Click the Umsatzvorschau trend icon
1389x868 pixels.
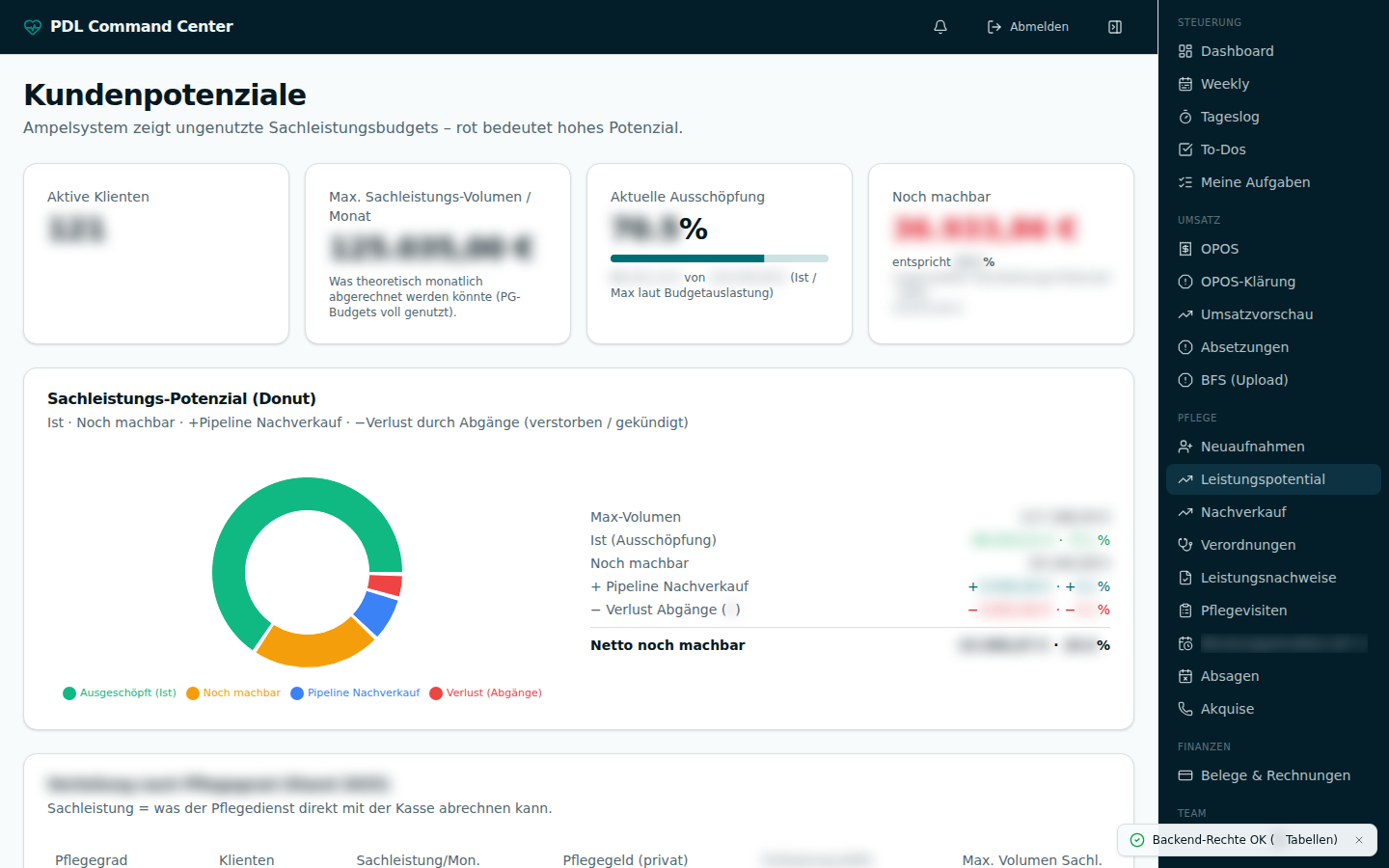click(x=1185, y=314)
